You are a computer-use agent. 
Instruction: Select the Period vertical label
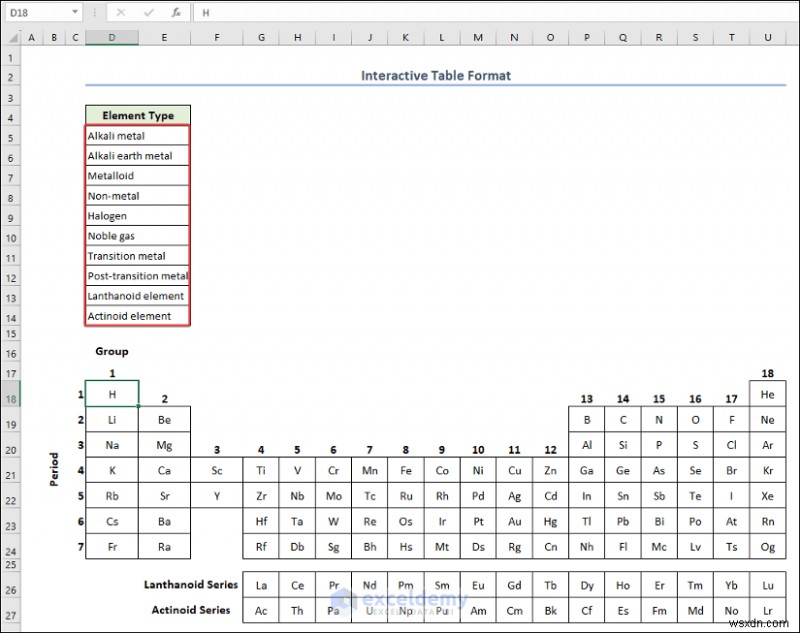[x=54, y=469]
